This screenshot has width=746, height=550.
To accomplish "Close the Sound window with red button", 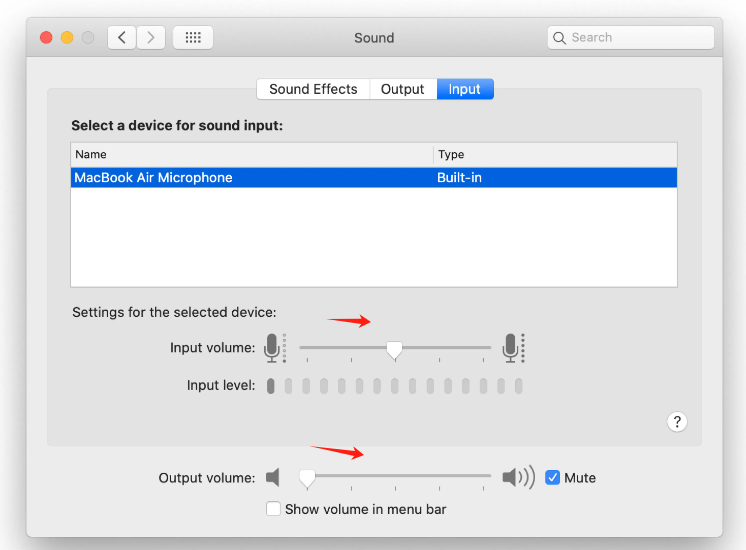I will 46,38.
